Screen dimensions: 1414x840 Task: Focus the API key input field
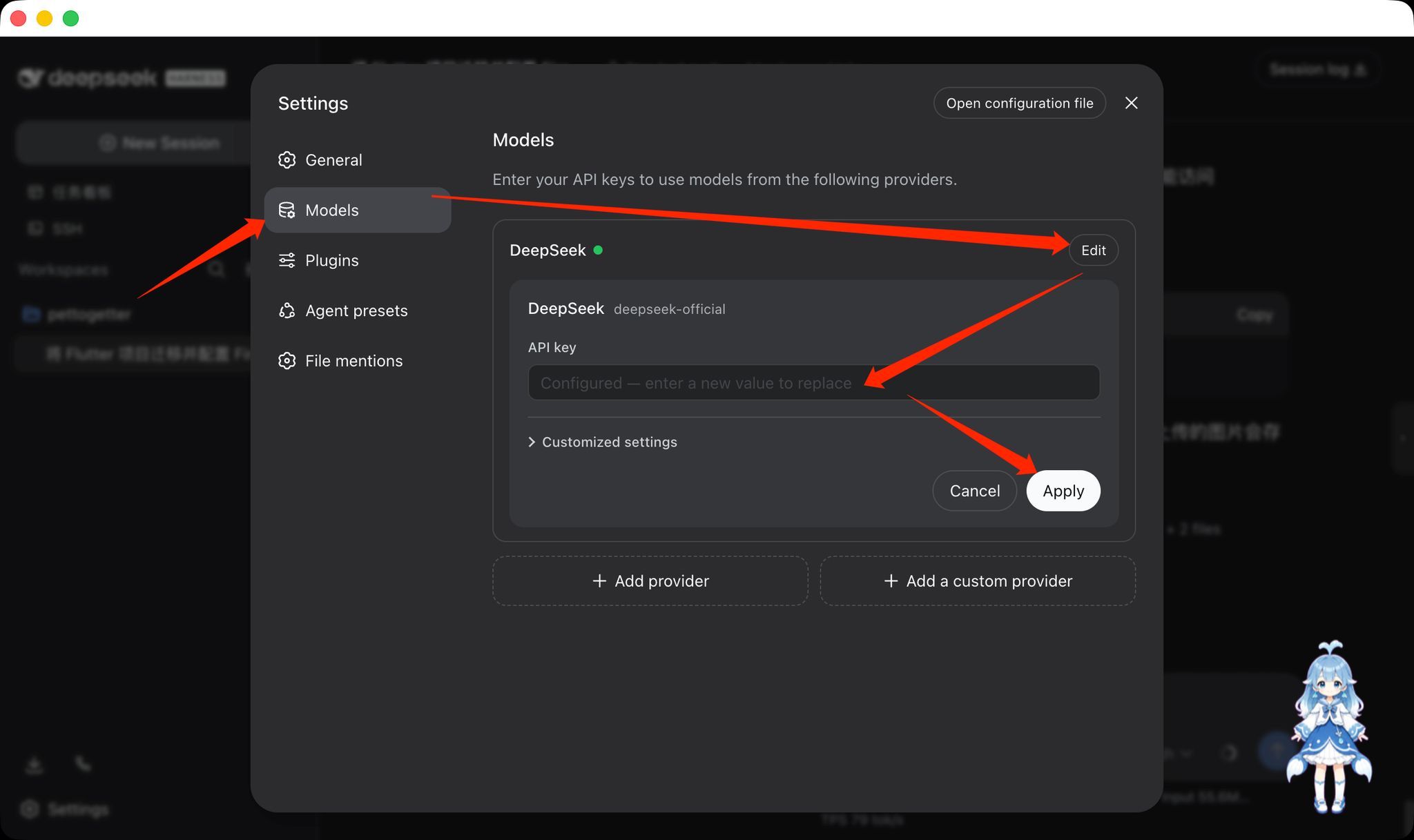click(x=814, y=382)
